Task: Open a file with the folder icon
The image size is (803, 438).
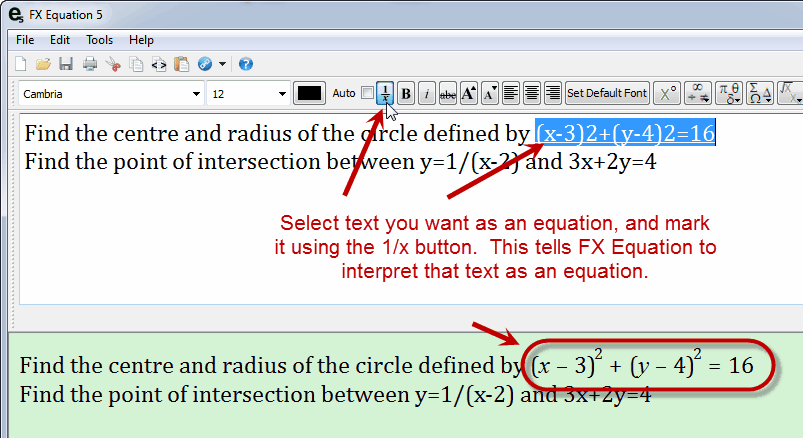Action: click(x=44, y=64)
